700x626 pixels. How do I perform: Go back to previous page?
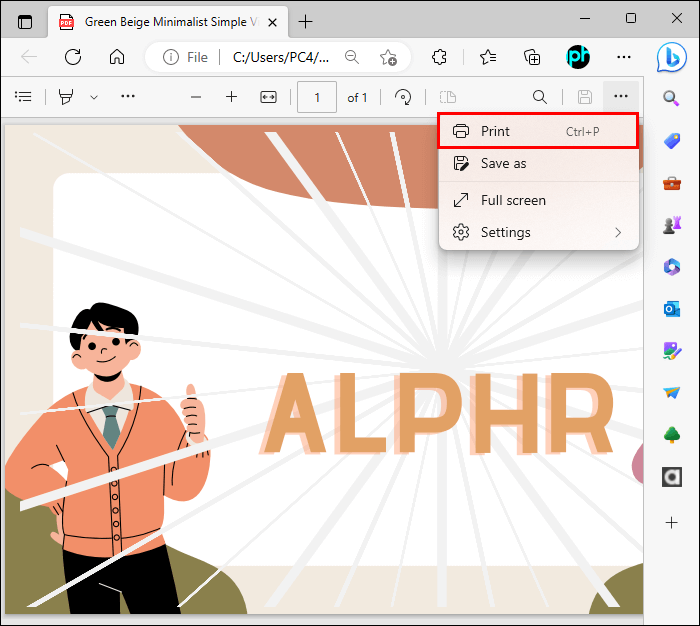coord(29,57)
